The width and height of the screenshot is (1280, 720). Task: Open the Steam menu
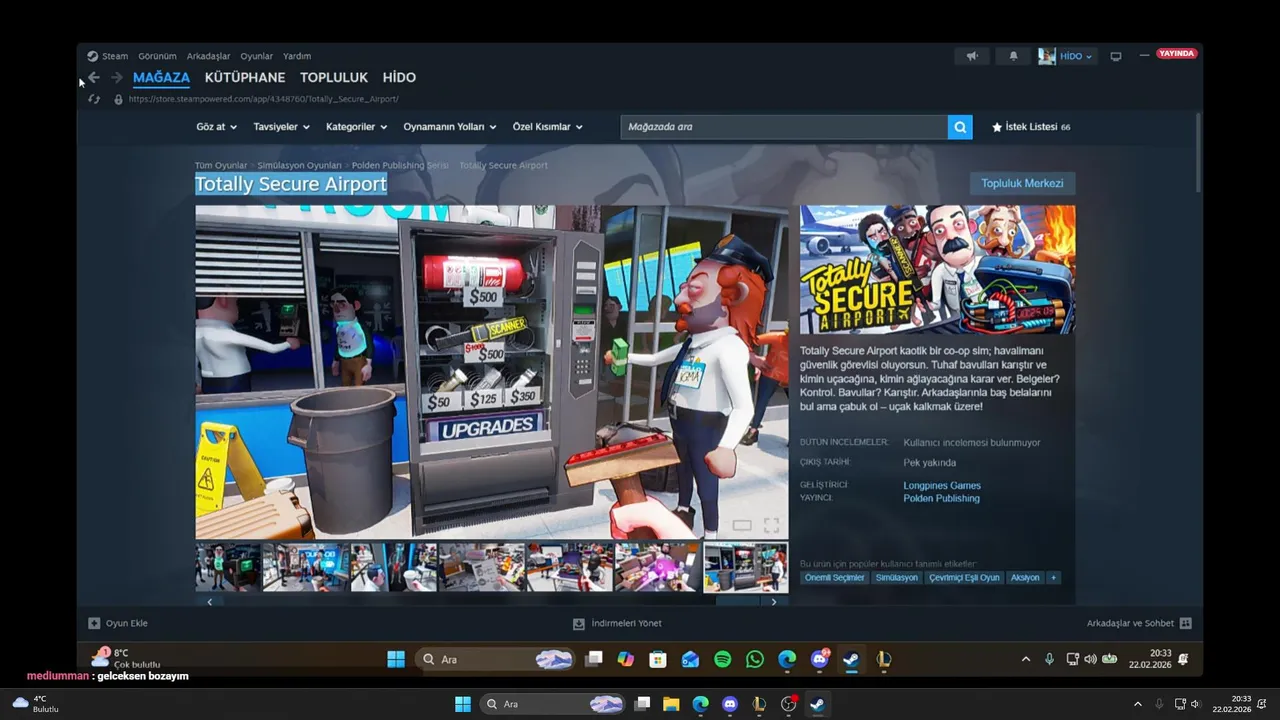coord(108,56)
